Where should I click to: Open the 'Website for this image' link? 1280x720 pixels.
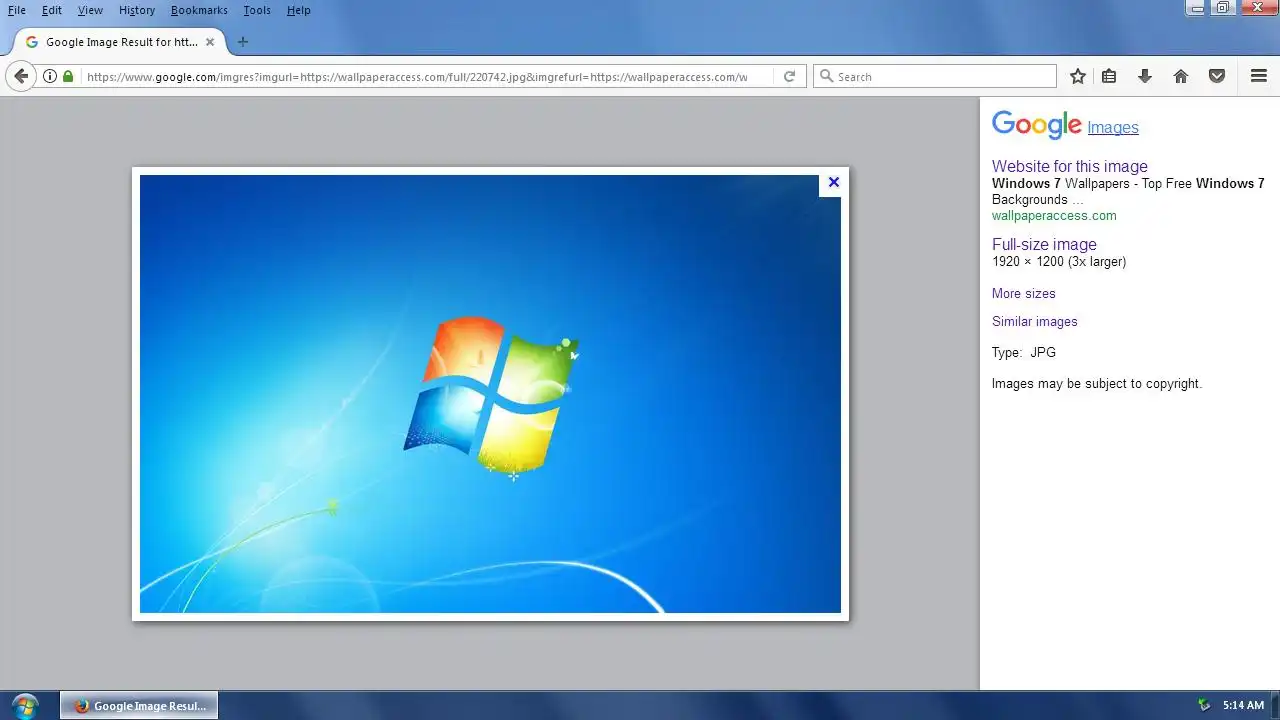[1070, 166]
